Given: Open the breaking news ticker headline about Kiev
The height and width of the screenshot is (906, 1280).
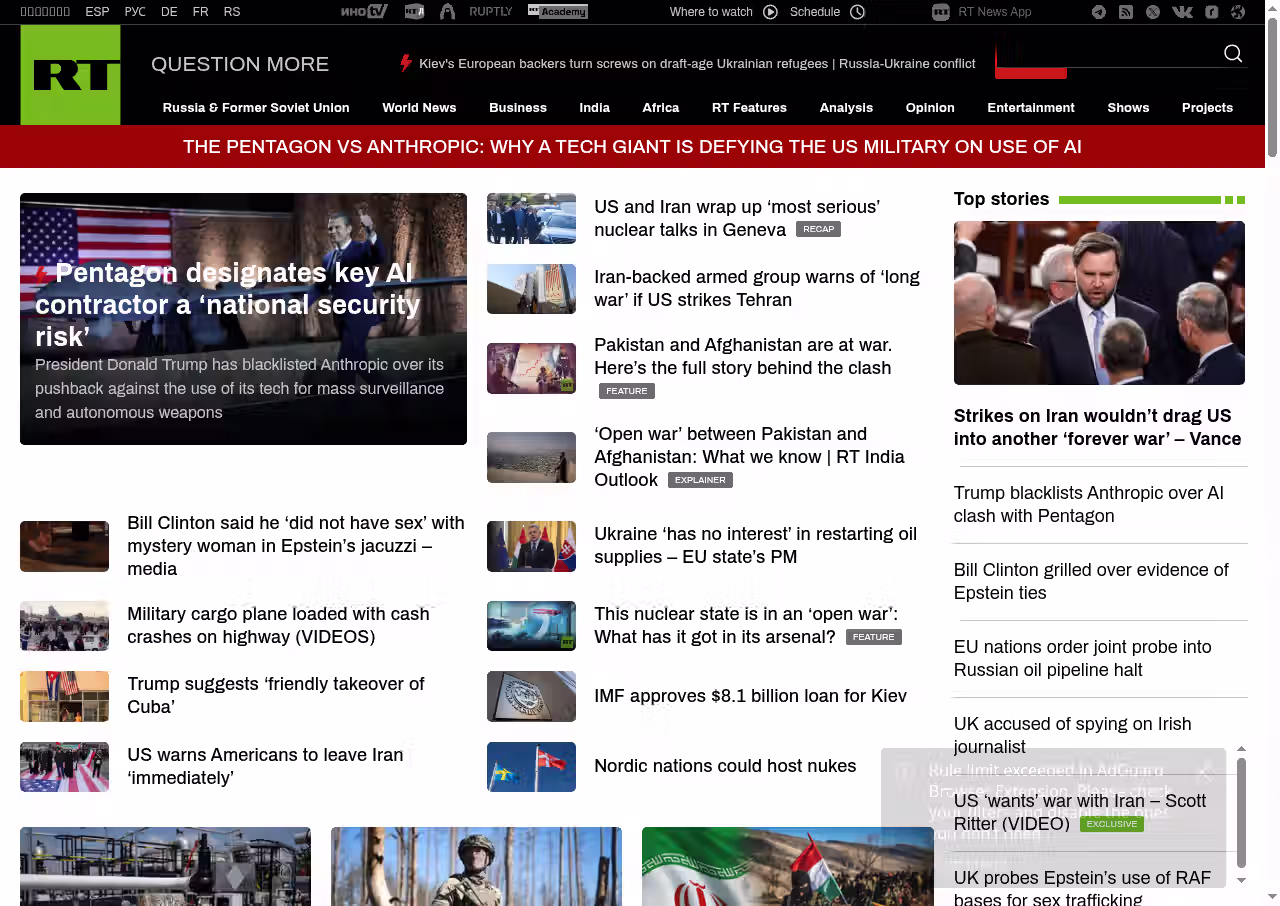Looking at the screenshot, I should (696, 64).
